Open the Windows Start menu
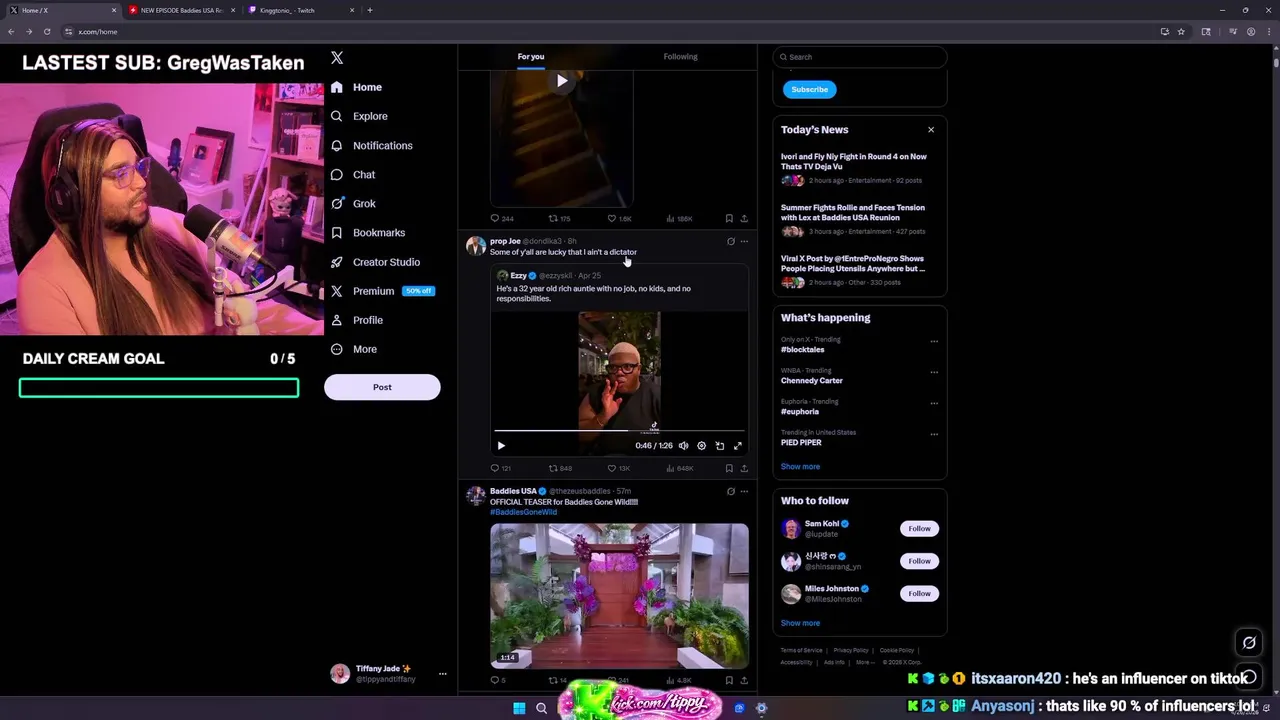 click(x=519, y=708)
